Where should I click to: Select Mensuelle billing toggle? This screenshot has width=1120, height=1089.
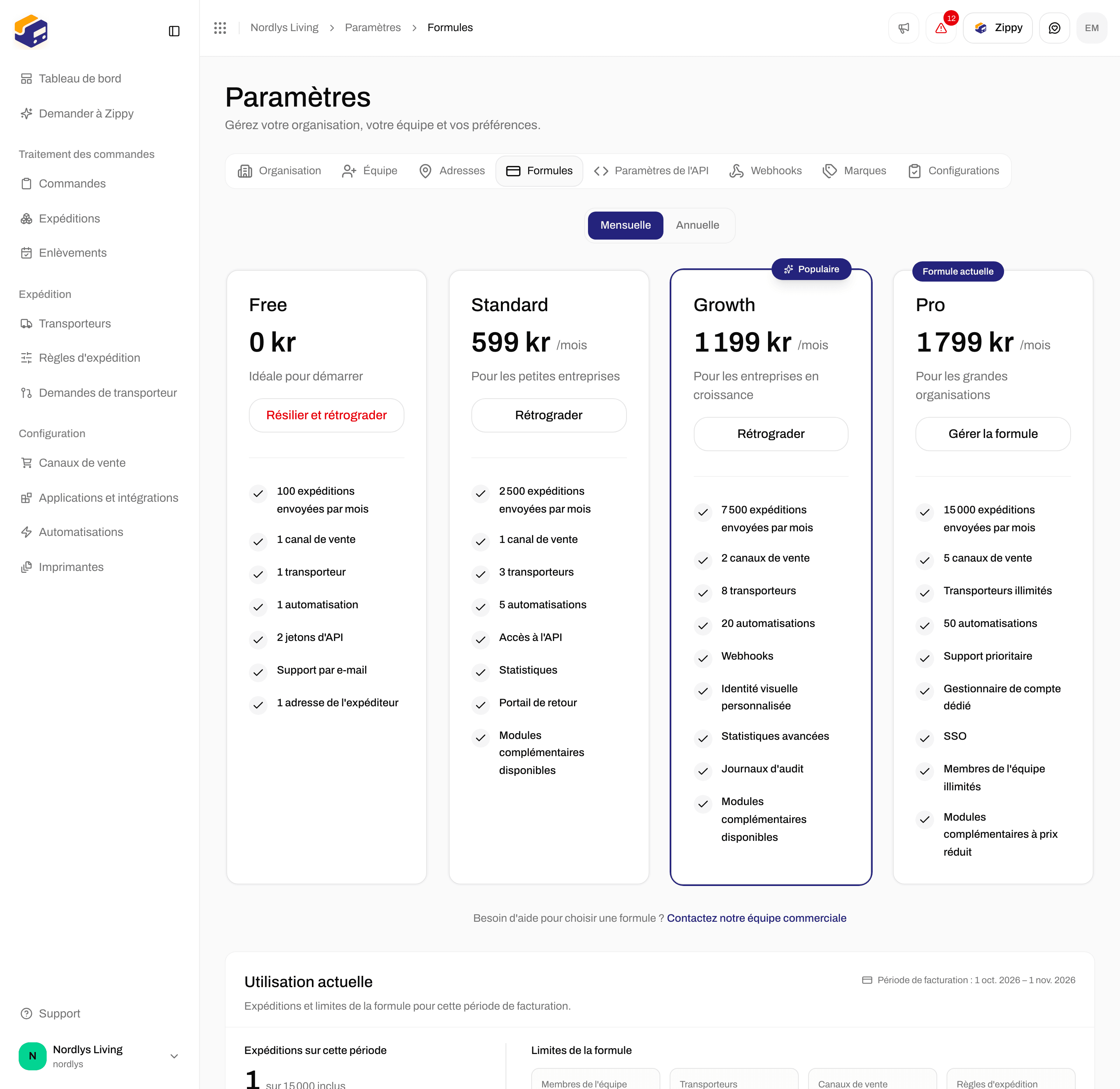[x=625, y=225]
